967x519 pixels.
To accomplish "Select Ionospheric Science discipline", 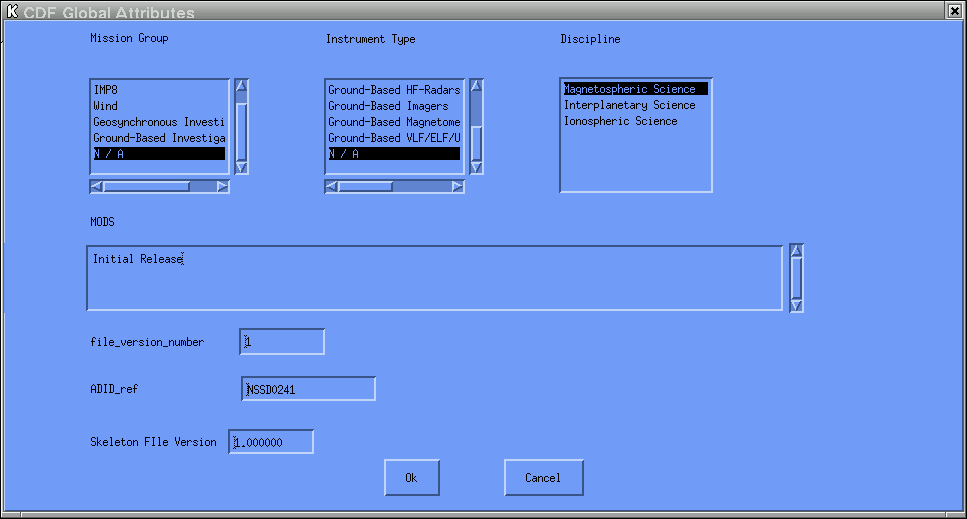I will (636, 121).
